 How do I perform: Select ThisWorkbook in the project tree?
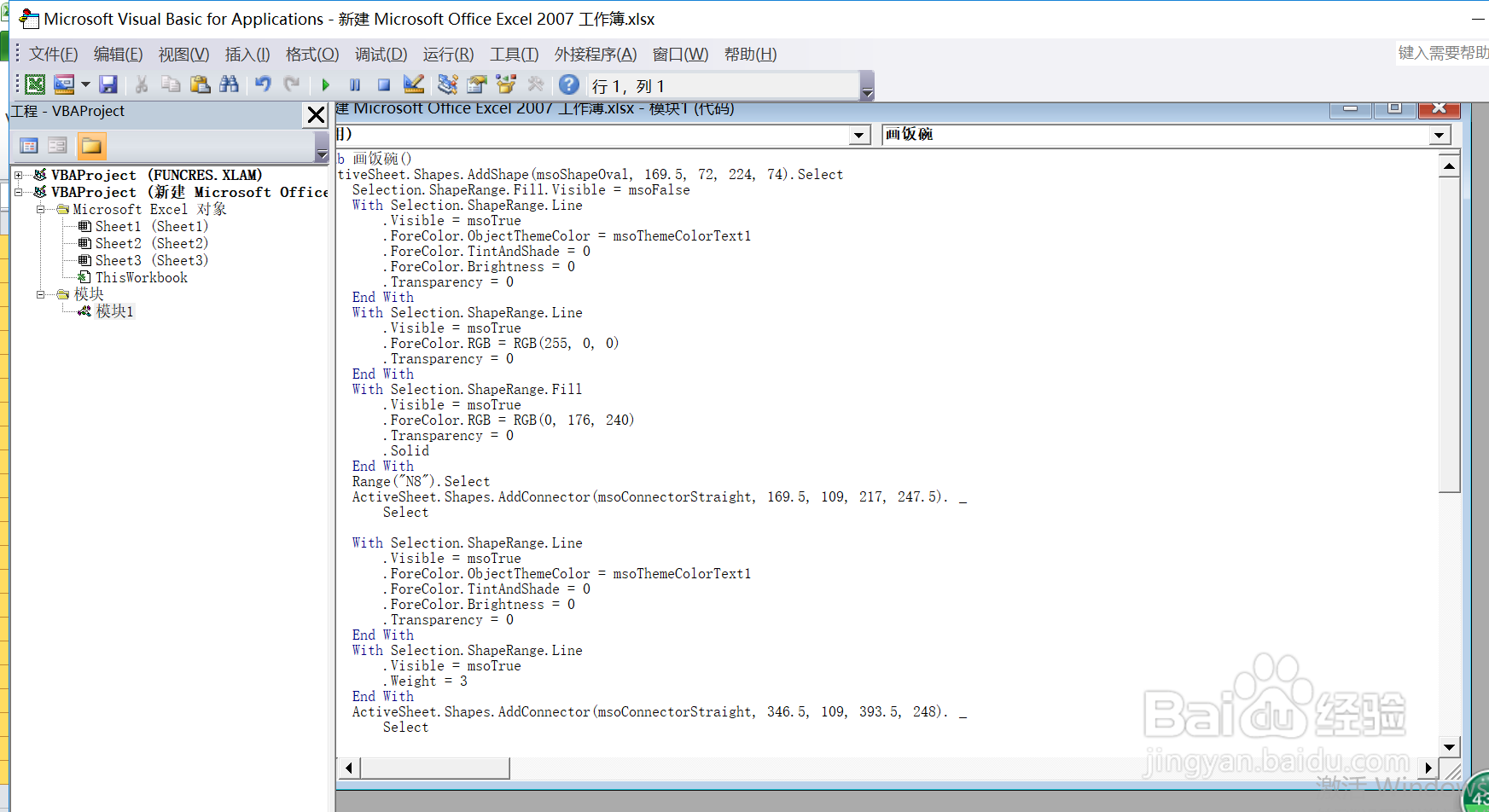tap(141, 277)
